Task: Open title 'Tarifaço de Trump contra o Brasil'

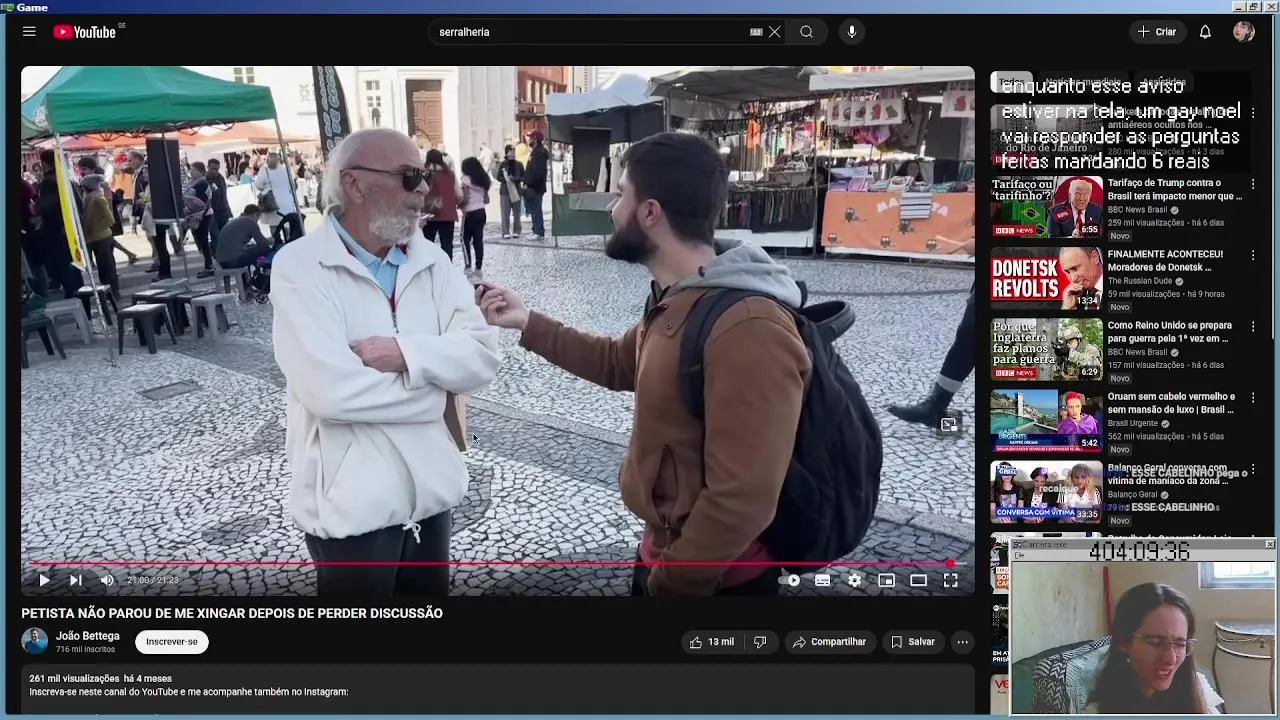Action: pos(1175,190)
